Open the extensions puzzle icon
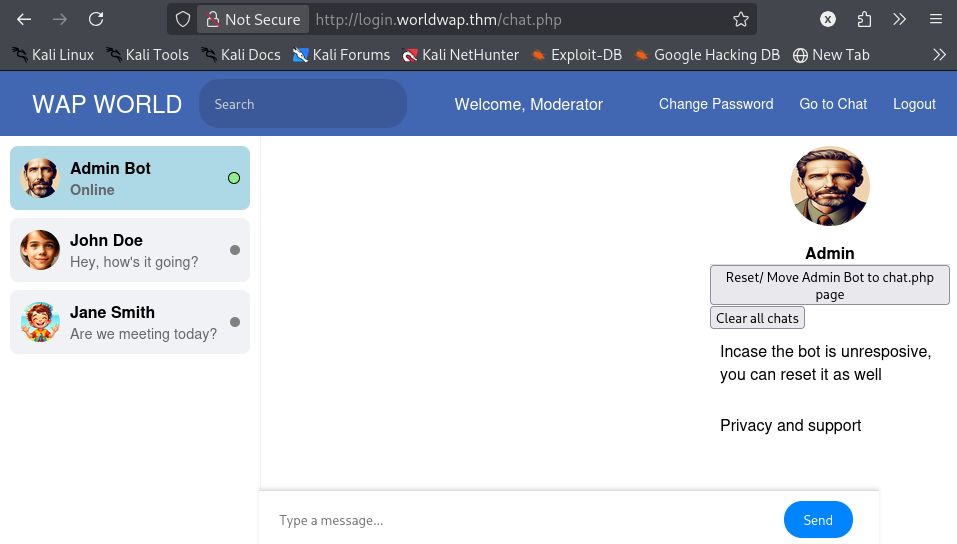The height and width of the screenshot is (544, 957). (864, 20)
